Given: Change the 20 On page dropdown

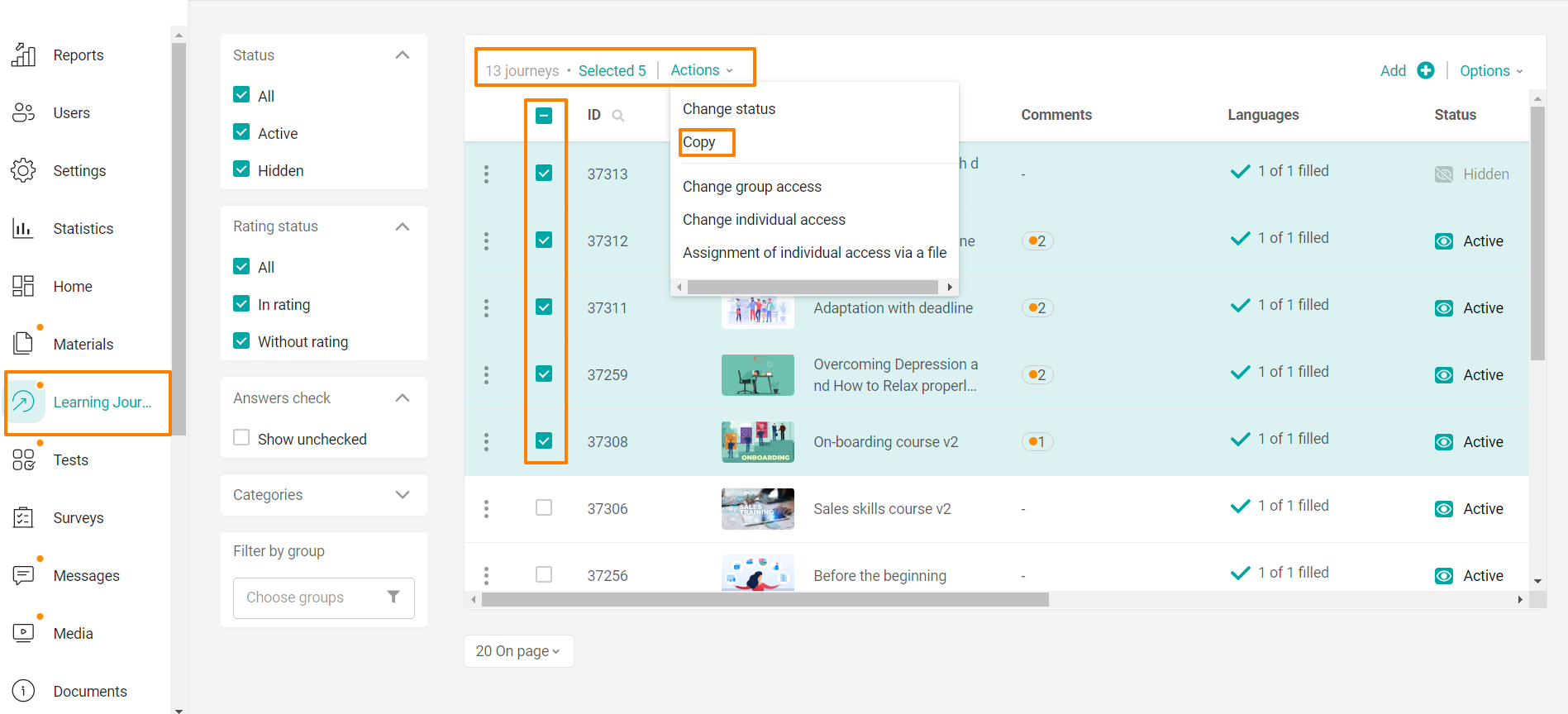Looking at the screenshot, I should pyautogui.click(x=519, y=651).
